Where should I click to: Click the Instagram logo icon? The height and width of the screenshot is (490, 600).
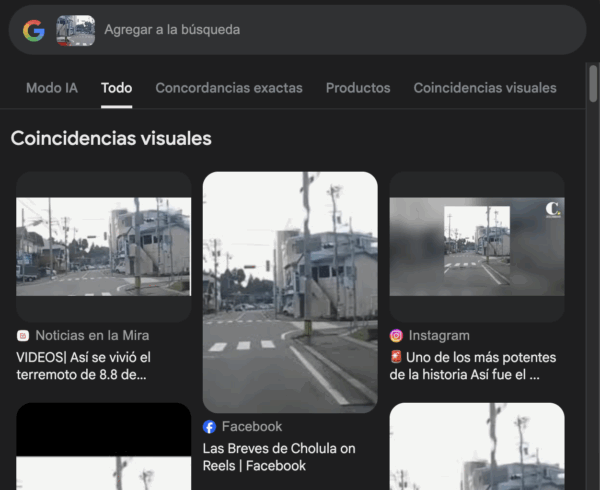(396, 336)
